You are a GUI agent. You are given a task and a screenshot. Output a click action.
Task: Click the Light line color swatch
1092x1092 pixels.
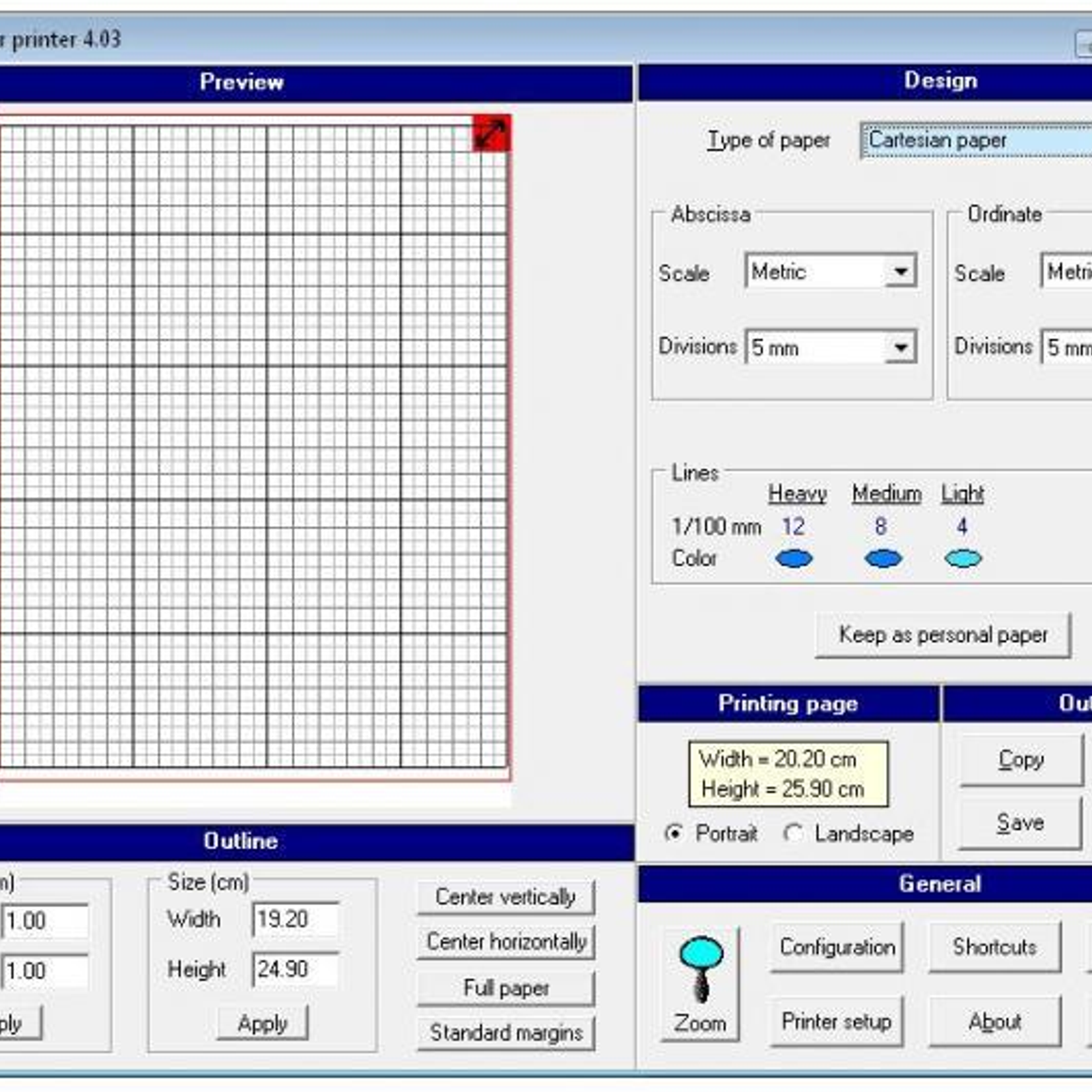[x=963, y=559]
